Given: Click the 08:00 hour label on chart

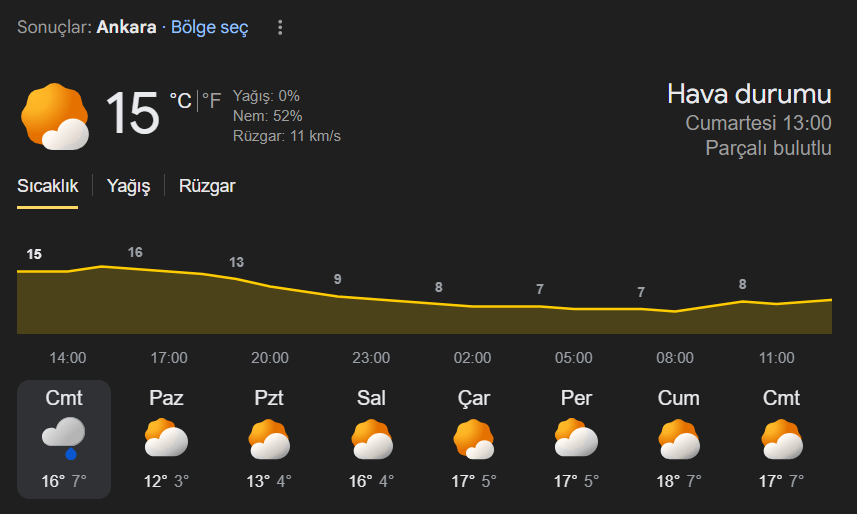Looking at the screenshot, I should (x=675, y=358).
